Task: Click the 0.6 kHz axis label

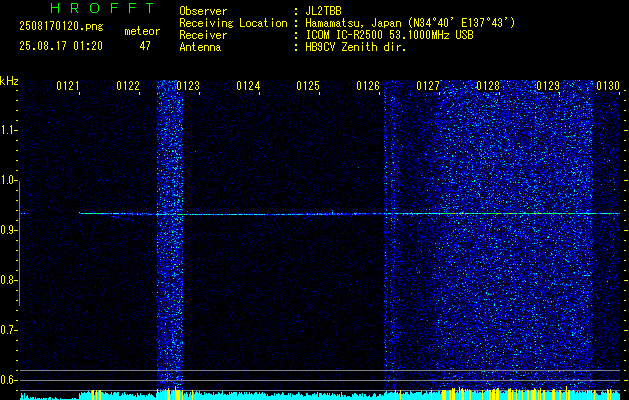Action: [8, 380]
